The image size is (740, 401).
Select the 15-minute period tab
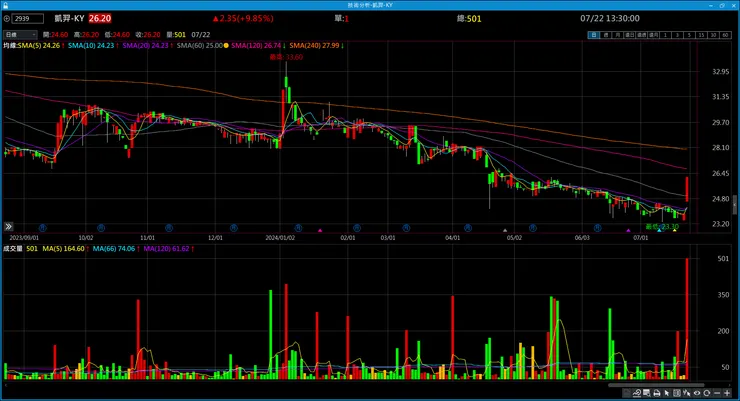[x=701, y=35]
